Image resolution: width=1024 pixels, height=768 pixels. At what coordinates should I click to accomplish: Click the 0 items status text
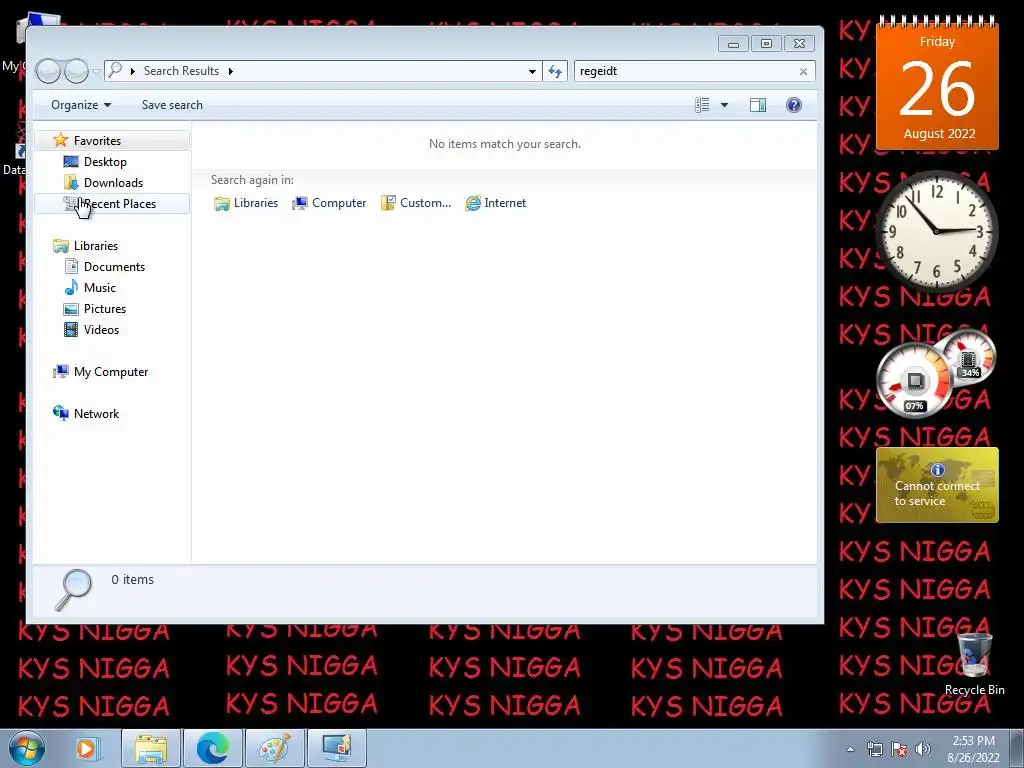(133, 579)
